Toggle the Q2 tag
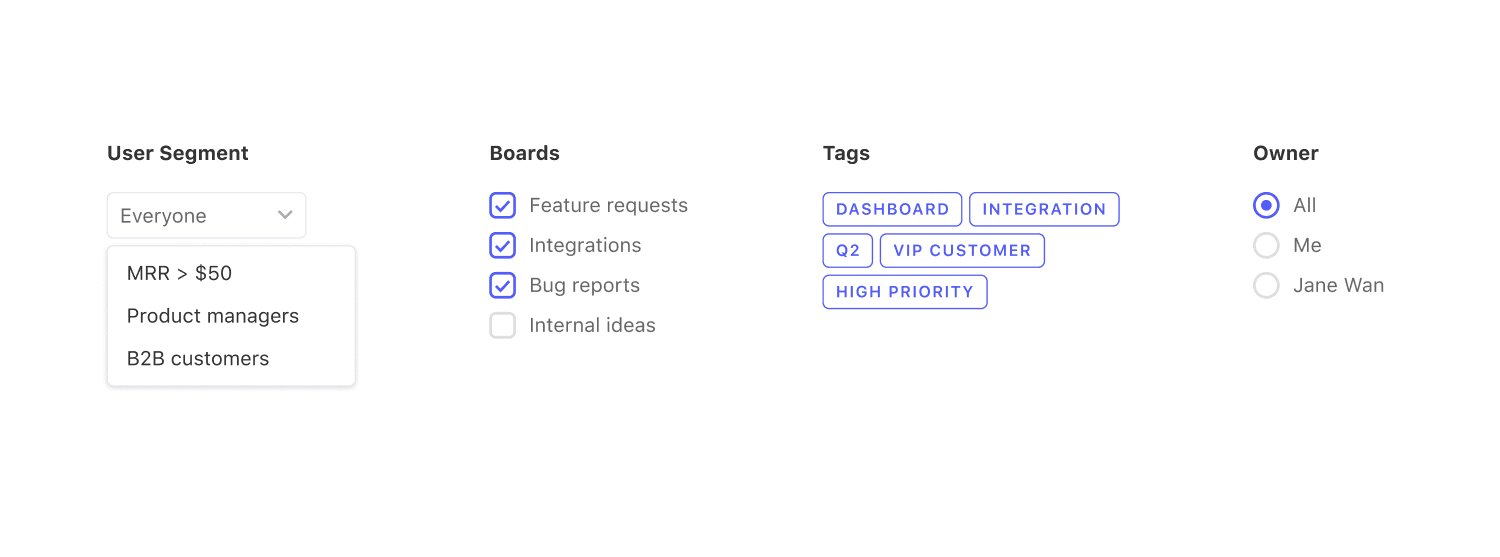 pyautogui.click(x=848, y=250)
